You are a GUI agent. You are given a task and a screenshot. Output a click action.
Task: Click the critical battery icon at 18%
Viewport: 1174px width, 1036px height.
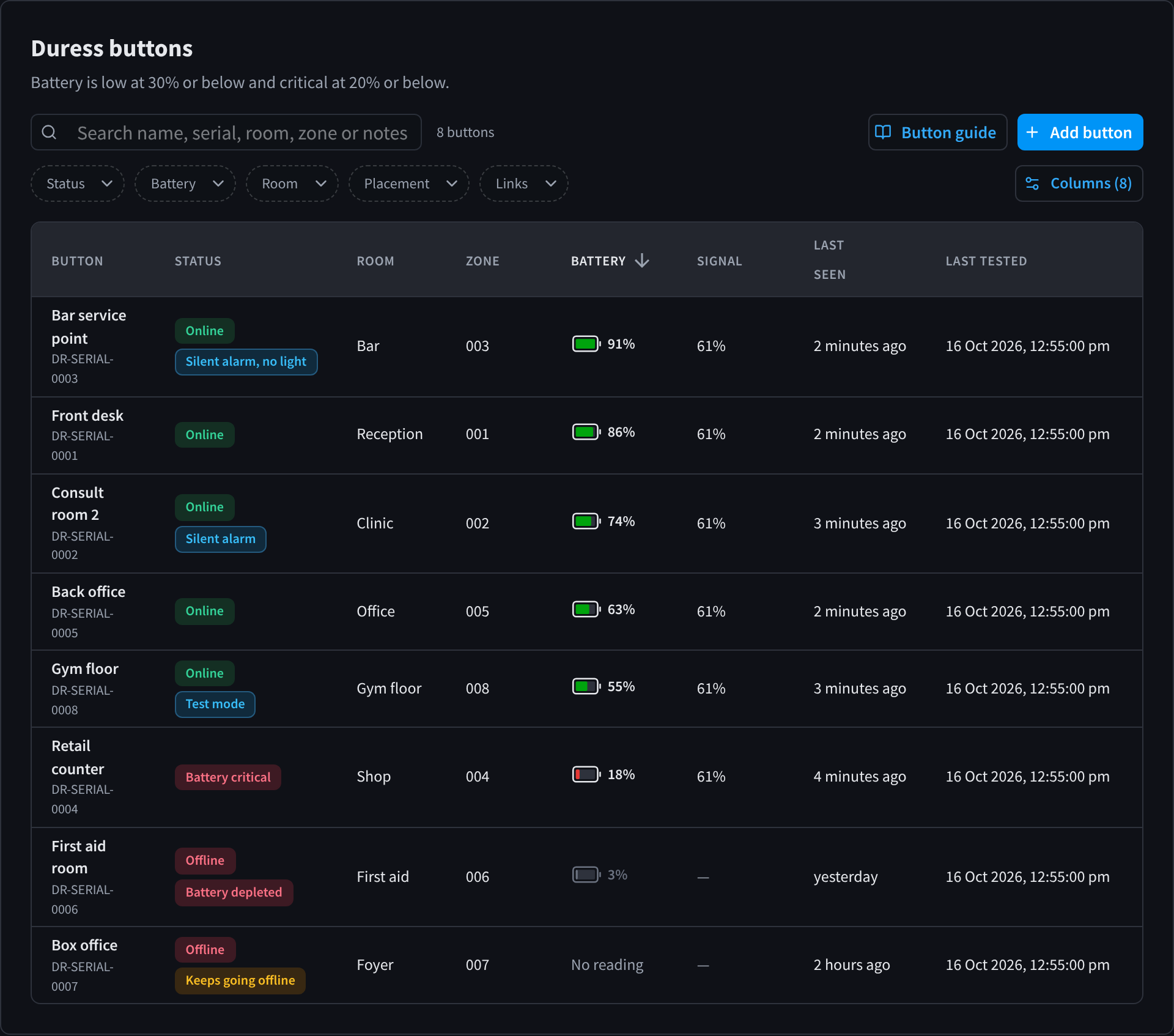coord(586,774)
